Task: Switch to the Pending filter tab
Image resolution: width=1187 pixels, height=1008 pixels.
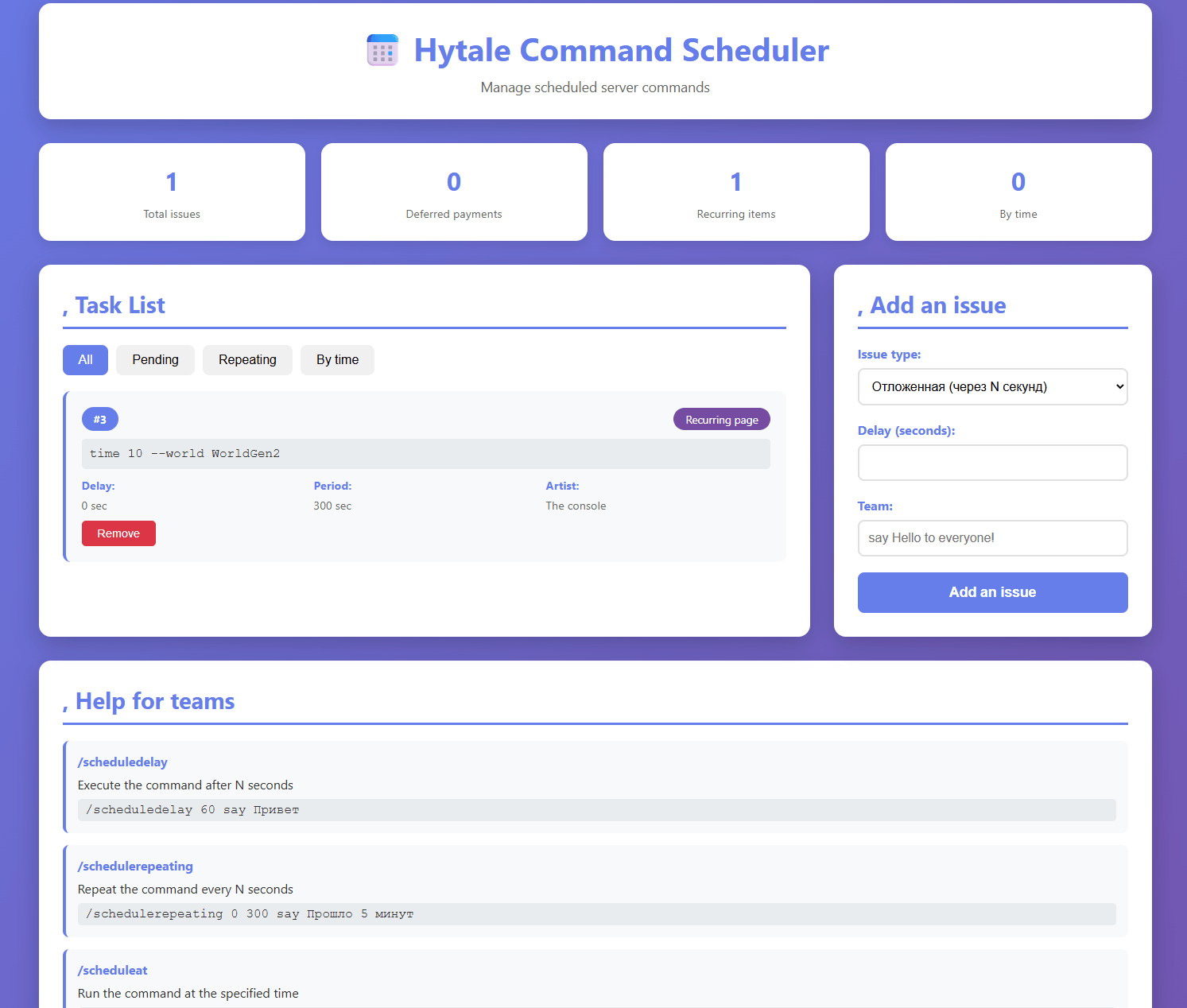Action: 155,360
